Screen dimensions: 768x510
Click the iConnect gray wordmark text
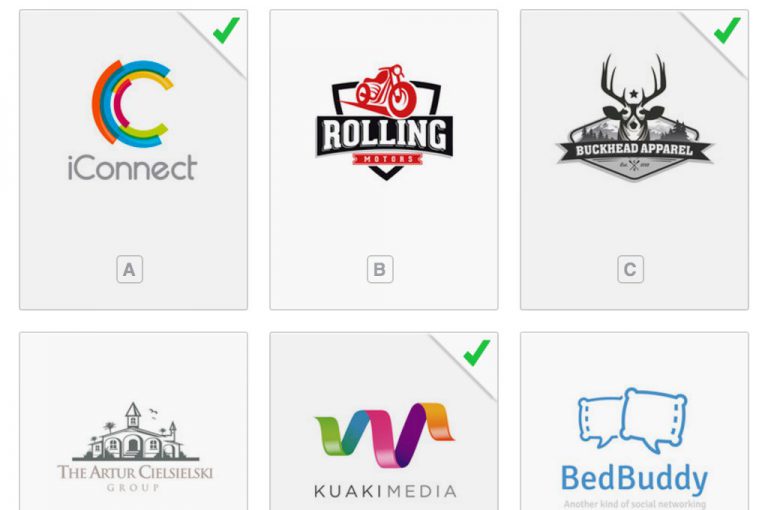click(x=132, y=168)
